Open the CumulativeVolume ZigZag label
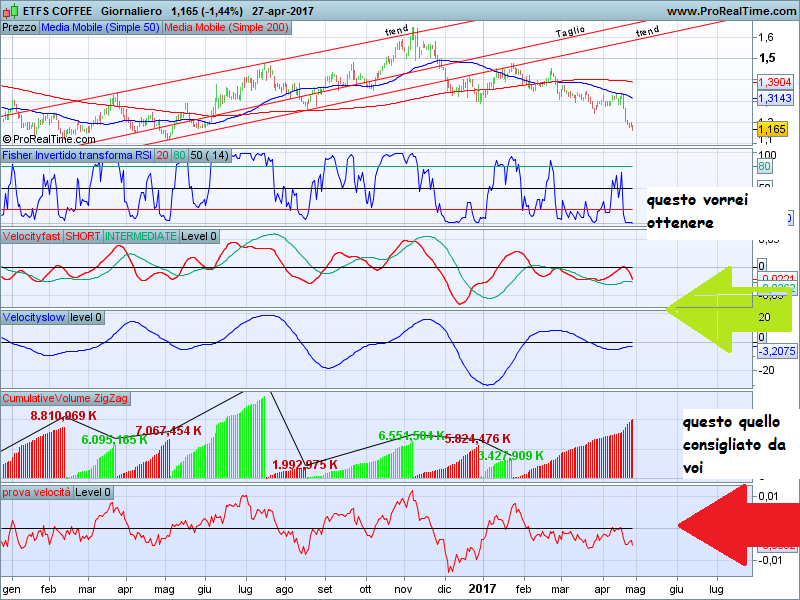This screenshot has width=800, height=600. coord(65,398)
